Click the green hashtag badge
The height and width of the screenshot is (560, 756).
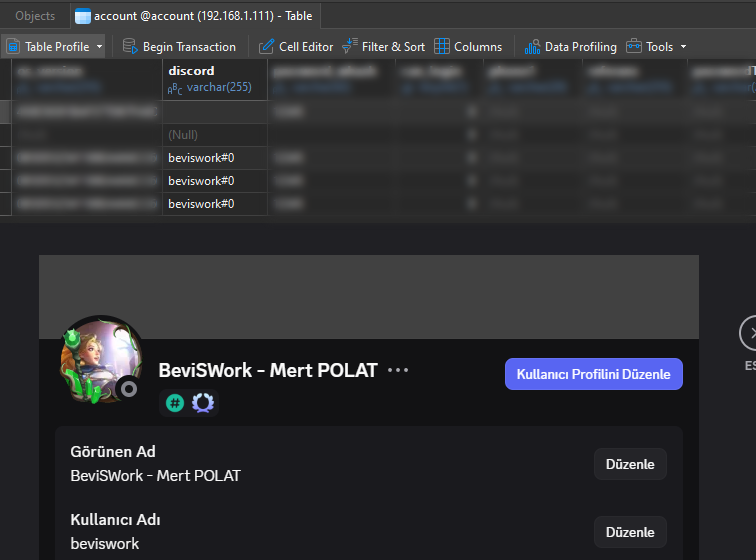click(x=175, y=403)
